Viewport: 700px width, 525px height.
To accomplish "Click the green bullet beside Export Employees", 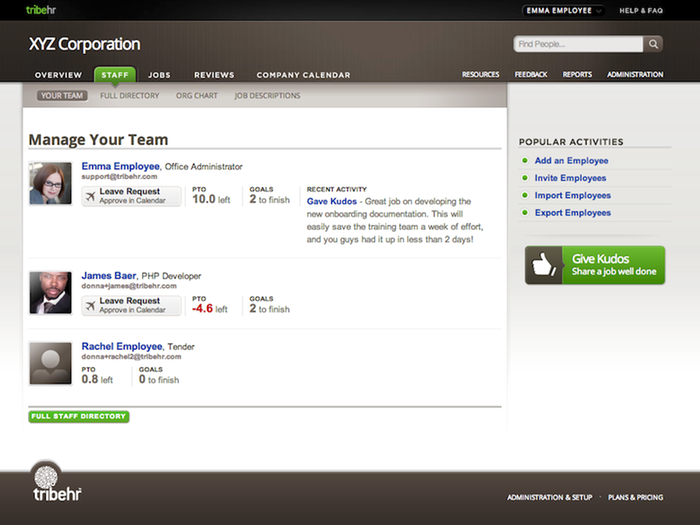I will point(525,212).
